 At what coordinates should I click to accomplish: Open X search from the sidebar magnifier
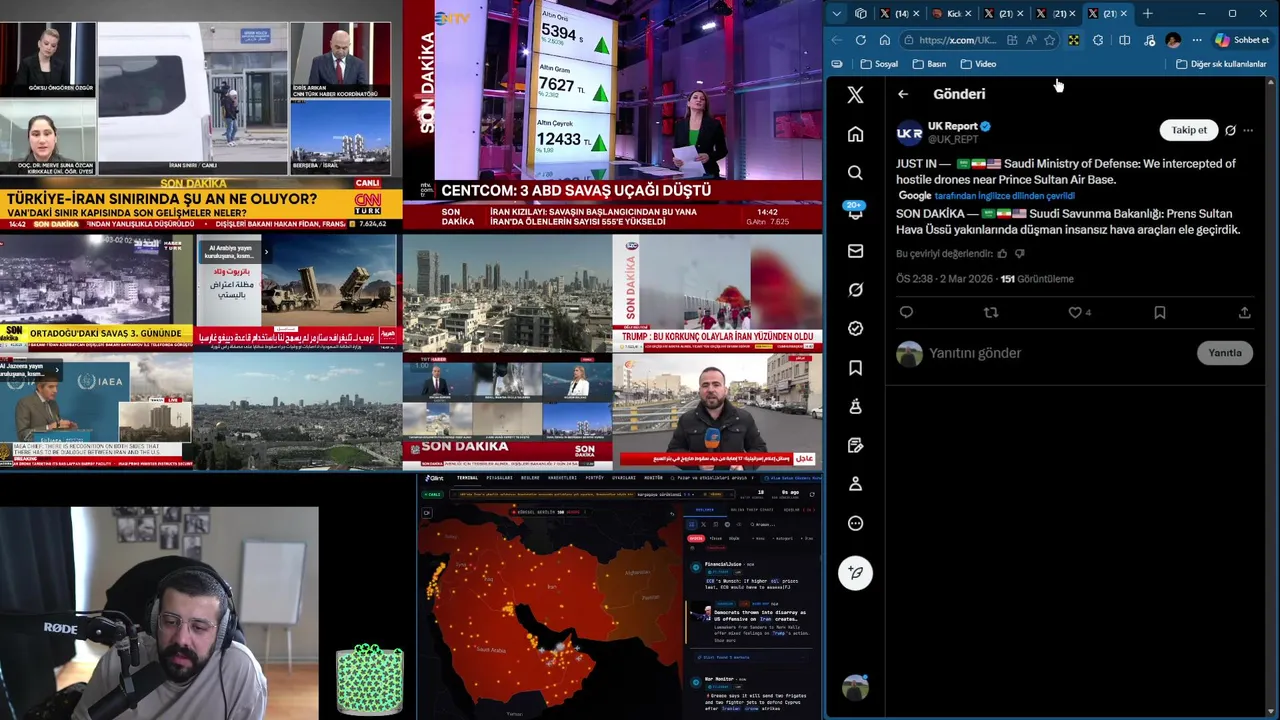(855, 173)
